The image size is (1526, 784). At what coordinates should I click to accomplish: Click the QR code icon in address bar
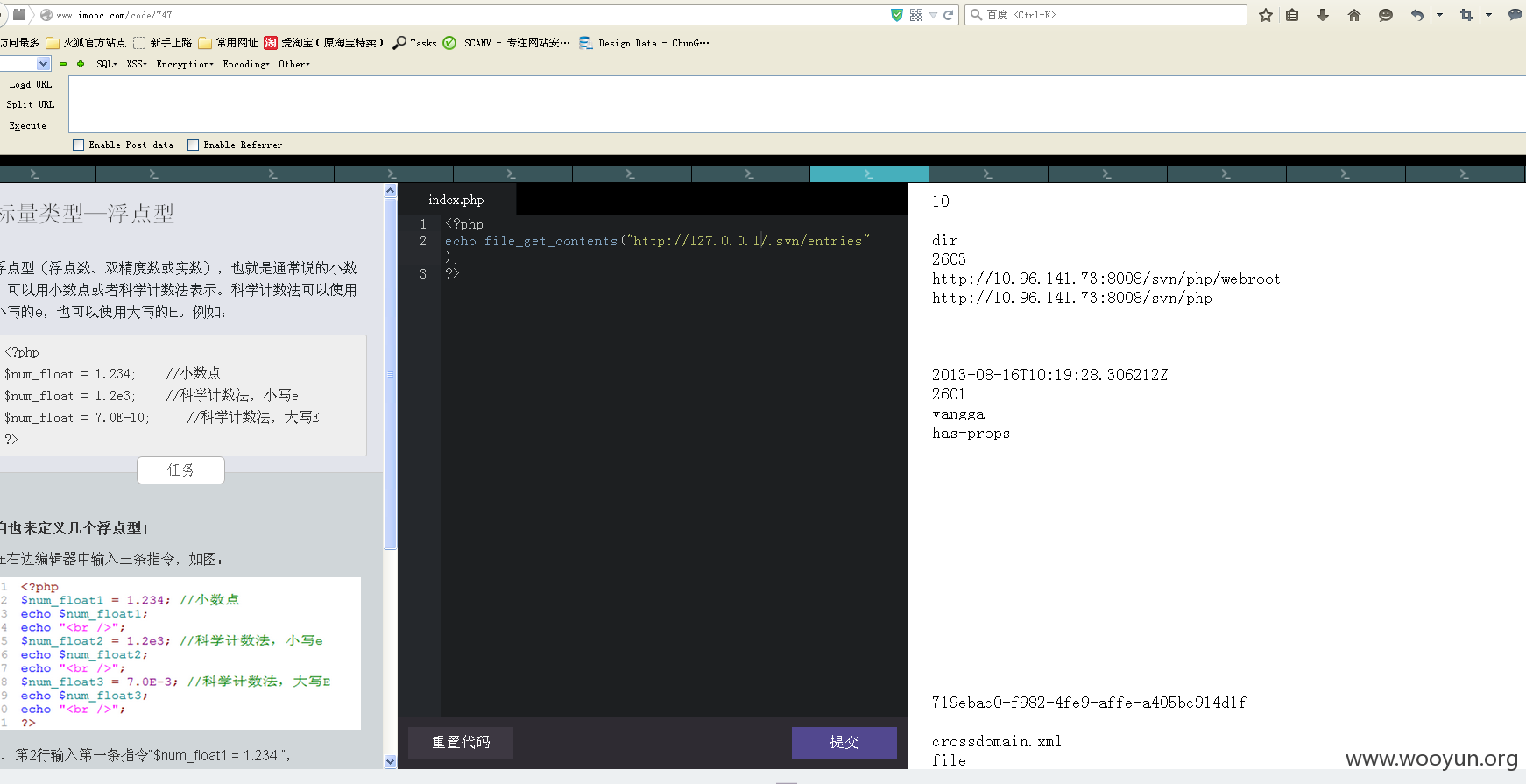tap(916, 15)
